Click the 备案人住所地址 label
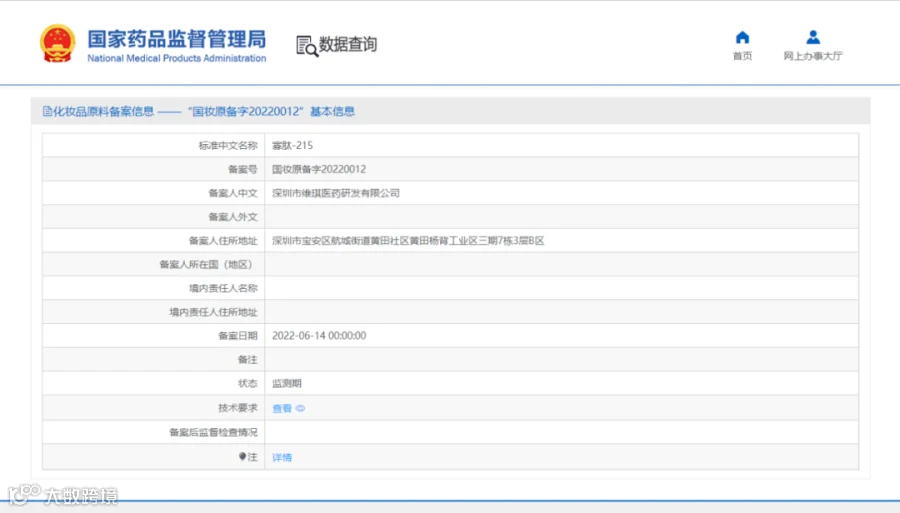 (223, 240)
